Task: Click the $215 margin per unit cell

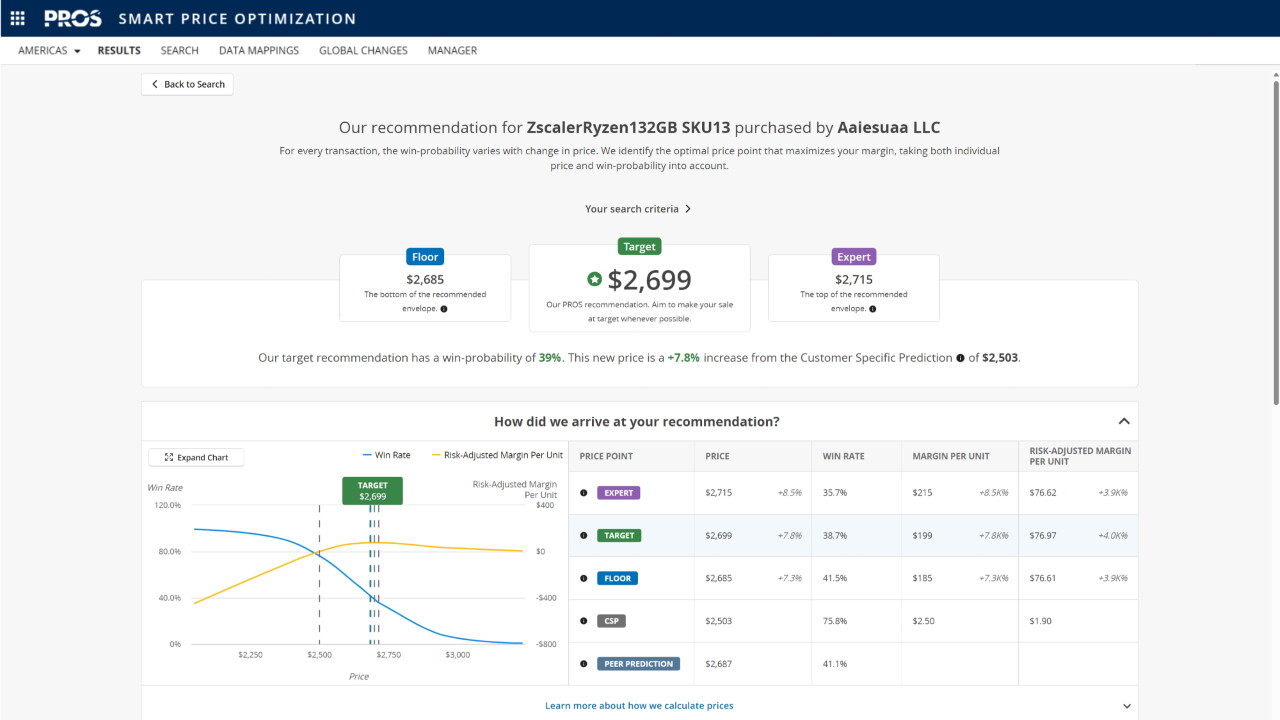Action: [x=922, y=493]
